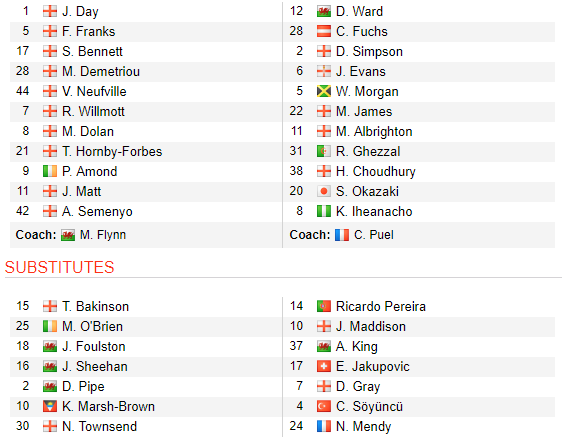Open player T. Hornby-Forbes' profile
Viewport: 564px width, 443px height.
point(112,151)
